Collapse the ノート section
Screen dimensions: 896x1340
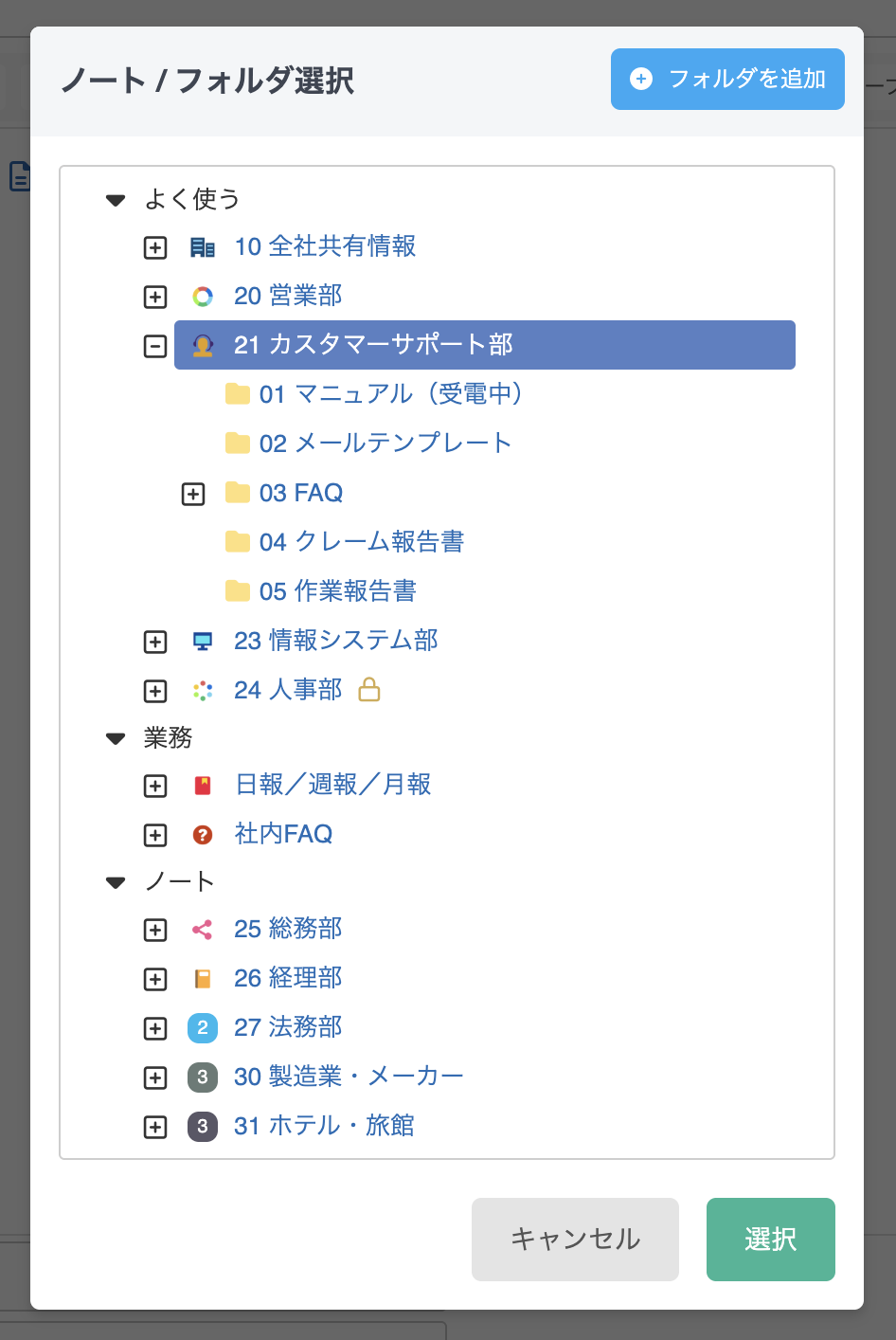click(116, 882)
